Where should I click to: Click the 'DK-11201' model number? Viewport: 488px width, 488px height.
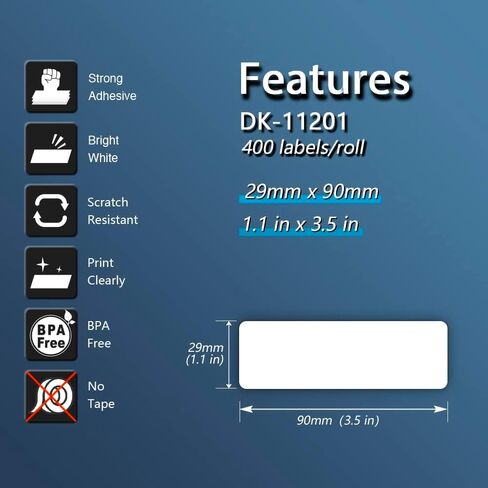point(294,121)
